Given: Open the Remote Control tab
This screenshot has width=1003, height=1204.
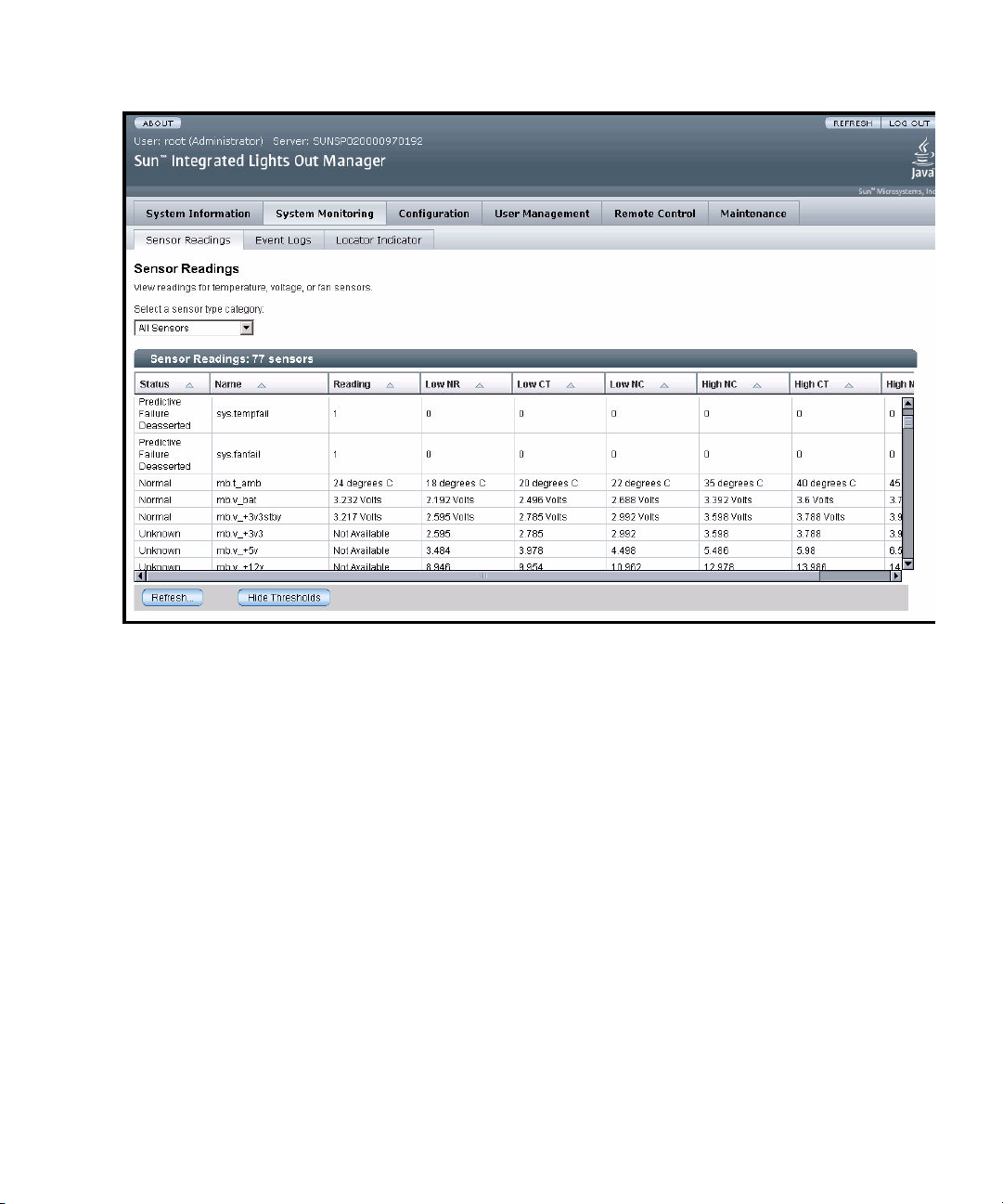Looking at the screenshot, I should (655, 214).
